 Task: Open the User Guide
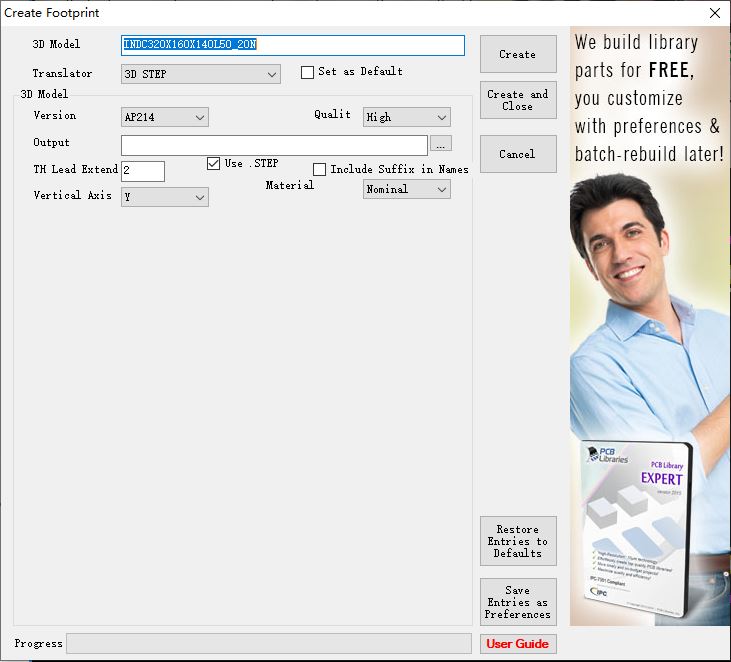(x=518, y=644)
